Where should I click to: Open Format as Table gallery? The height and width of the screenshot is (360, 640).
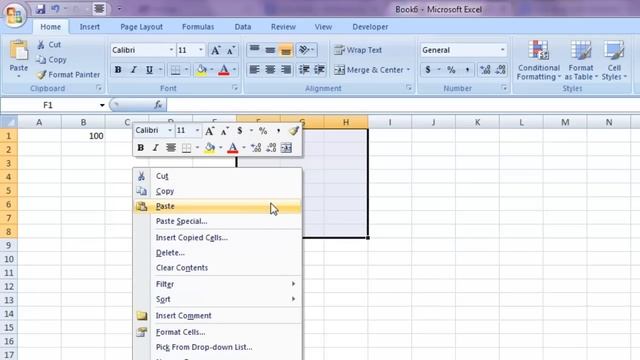click(x=581, y=60)
